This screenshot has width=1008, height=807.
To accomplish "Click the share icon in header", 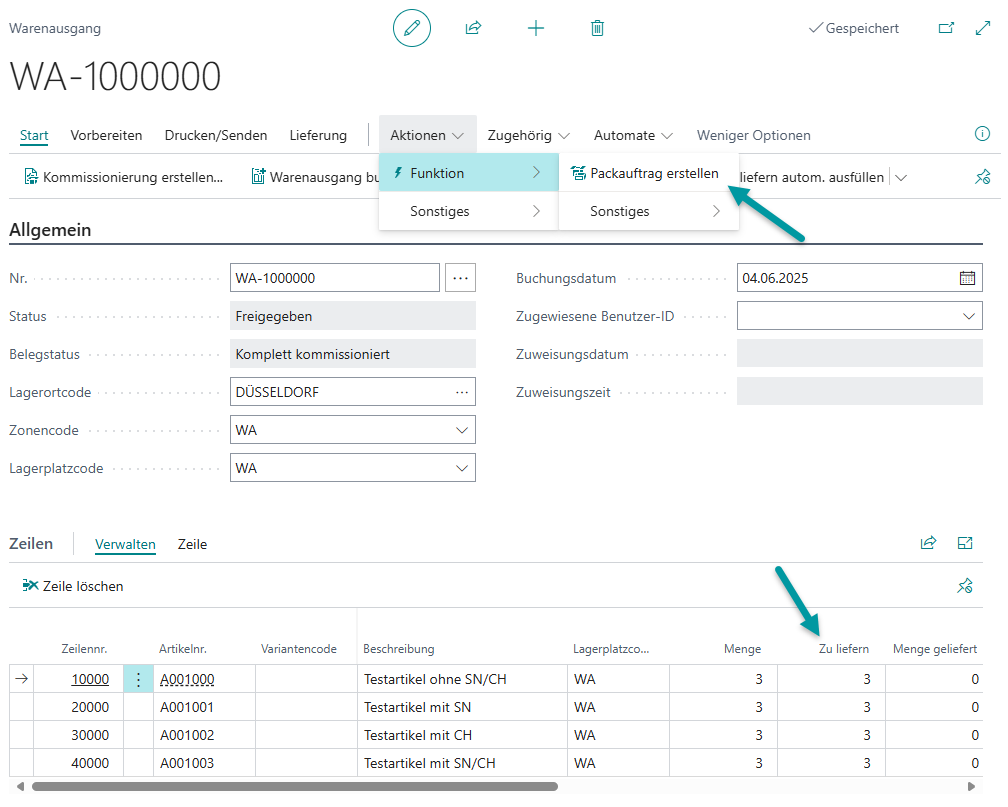I will tap(473, 28).
